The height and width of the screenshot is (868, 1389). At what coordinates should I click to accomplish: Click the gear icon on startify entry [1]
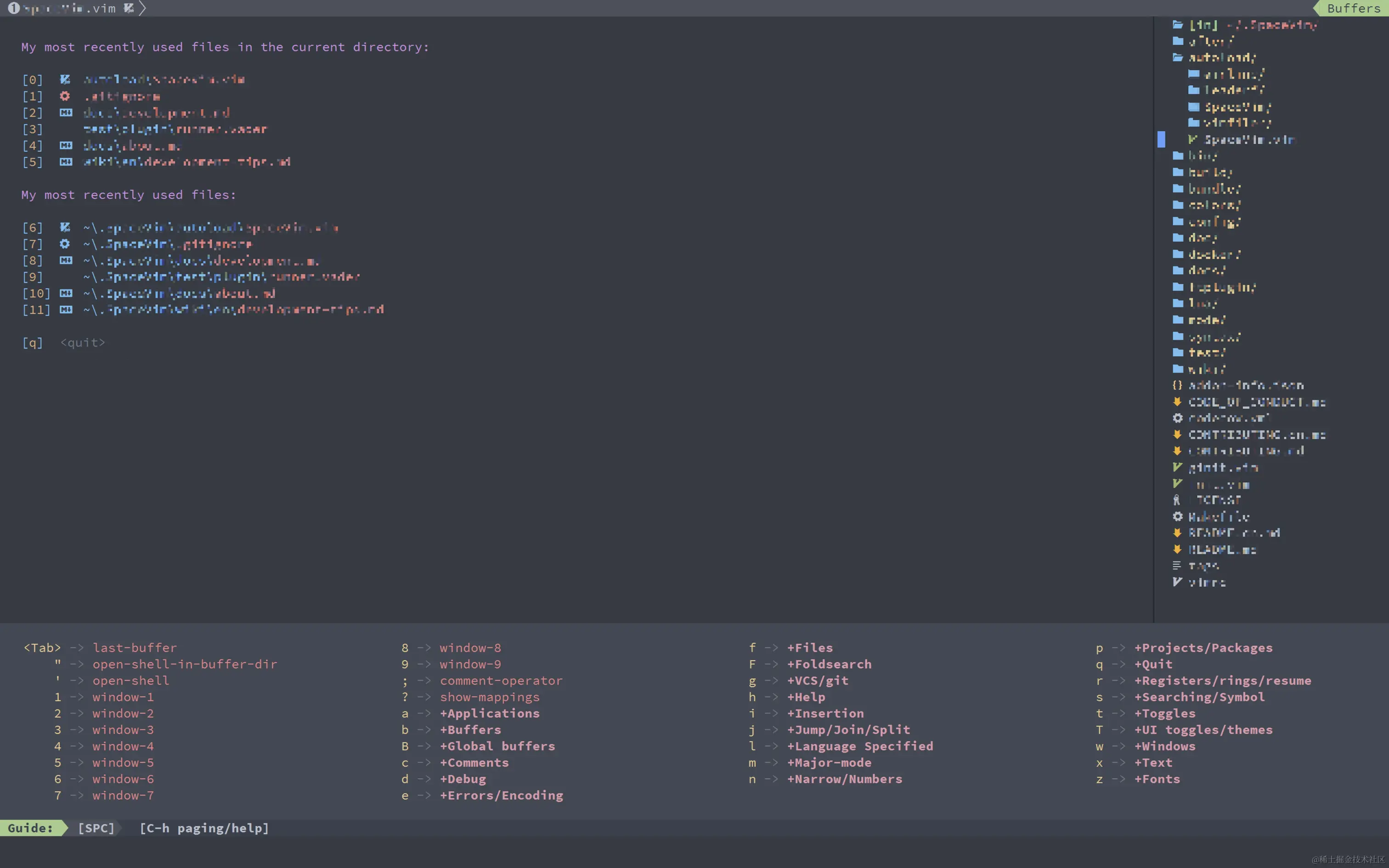pyautogui.click(x=65, y=96)
